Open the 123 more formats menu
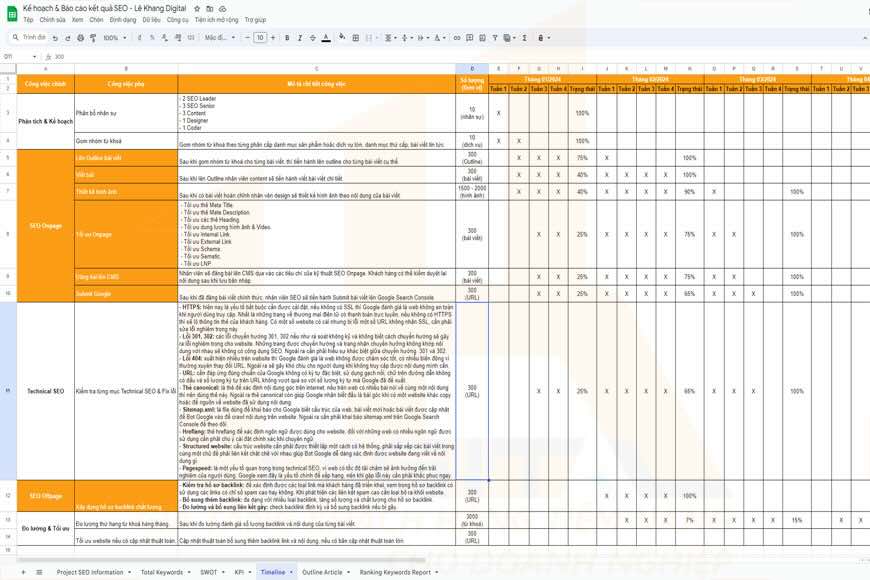Image resolution: width=870 pixels, height=580 pixels. [191, 38]
